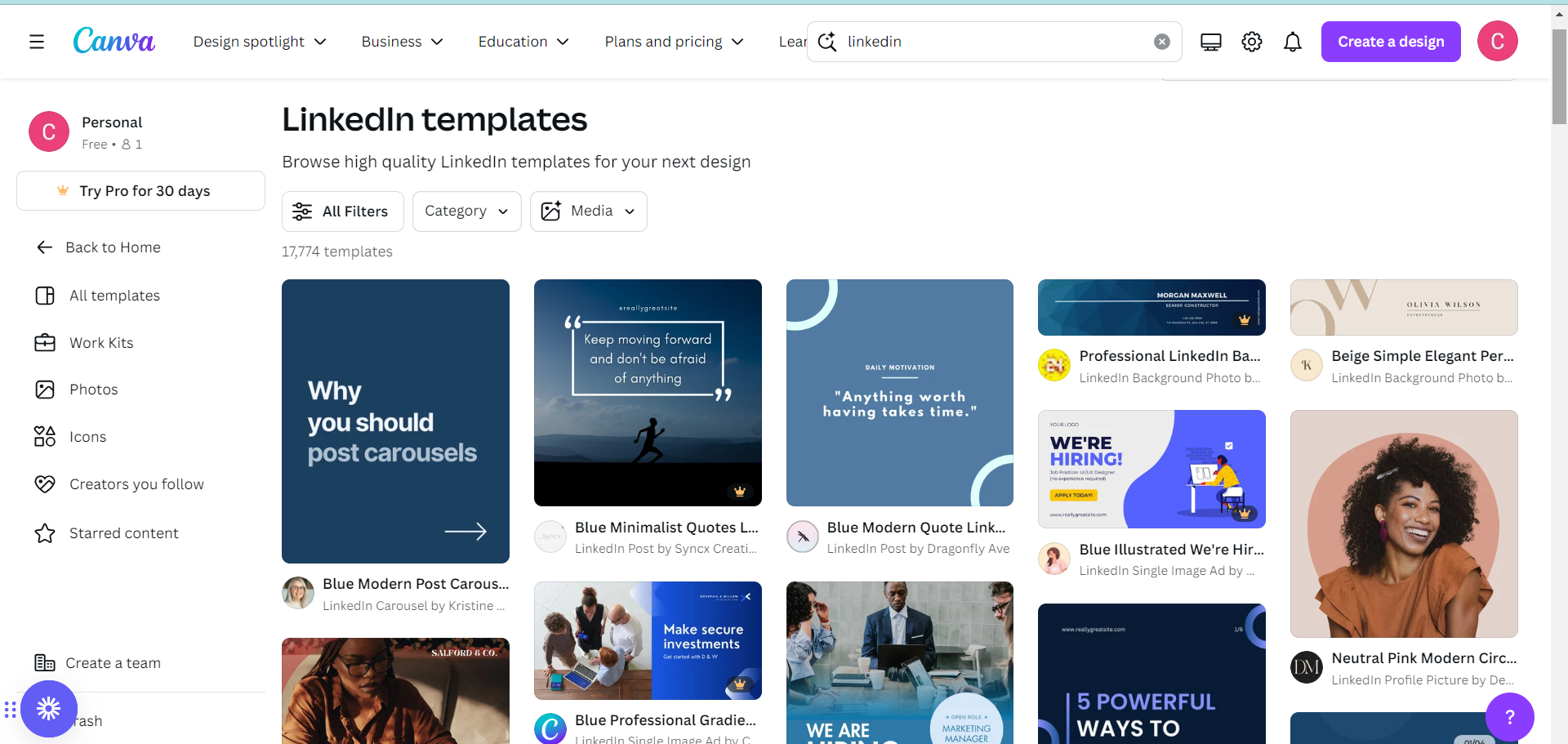Open the help question mark button
1568x744 pixels.
1509,717
